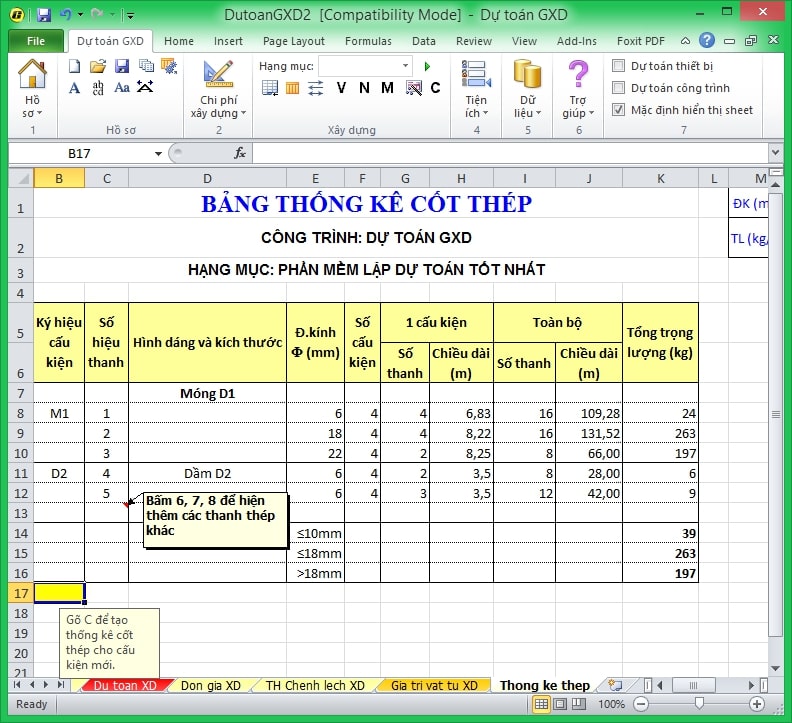792x723 pixels.
Task: Click the green play arrow beside Hạng mục
Action: point(427,66)
